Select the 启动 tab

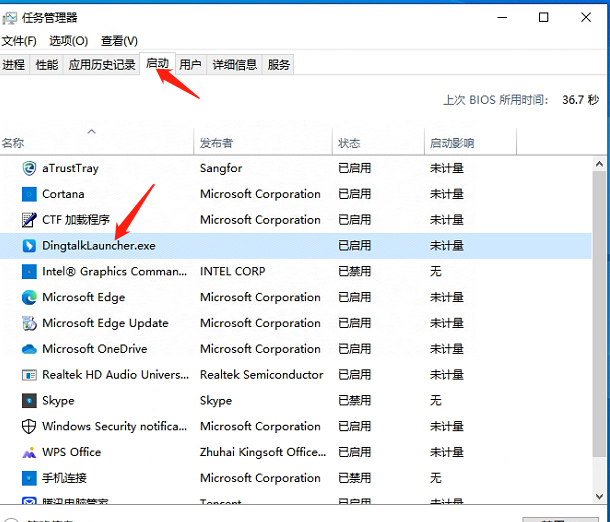[x=158, y=63]
